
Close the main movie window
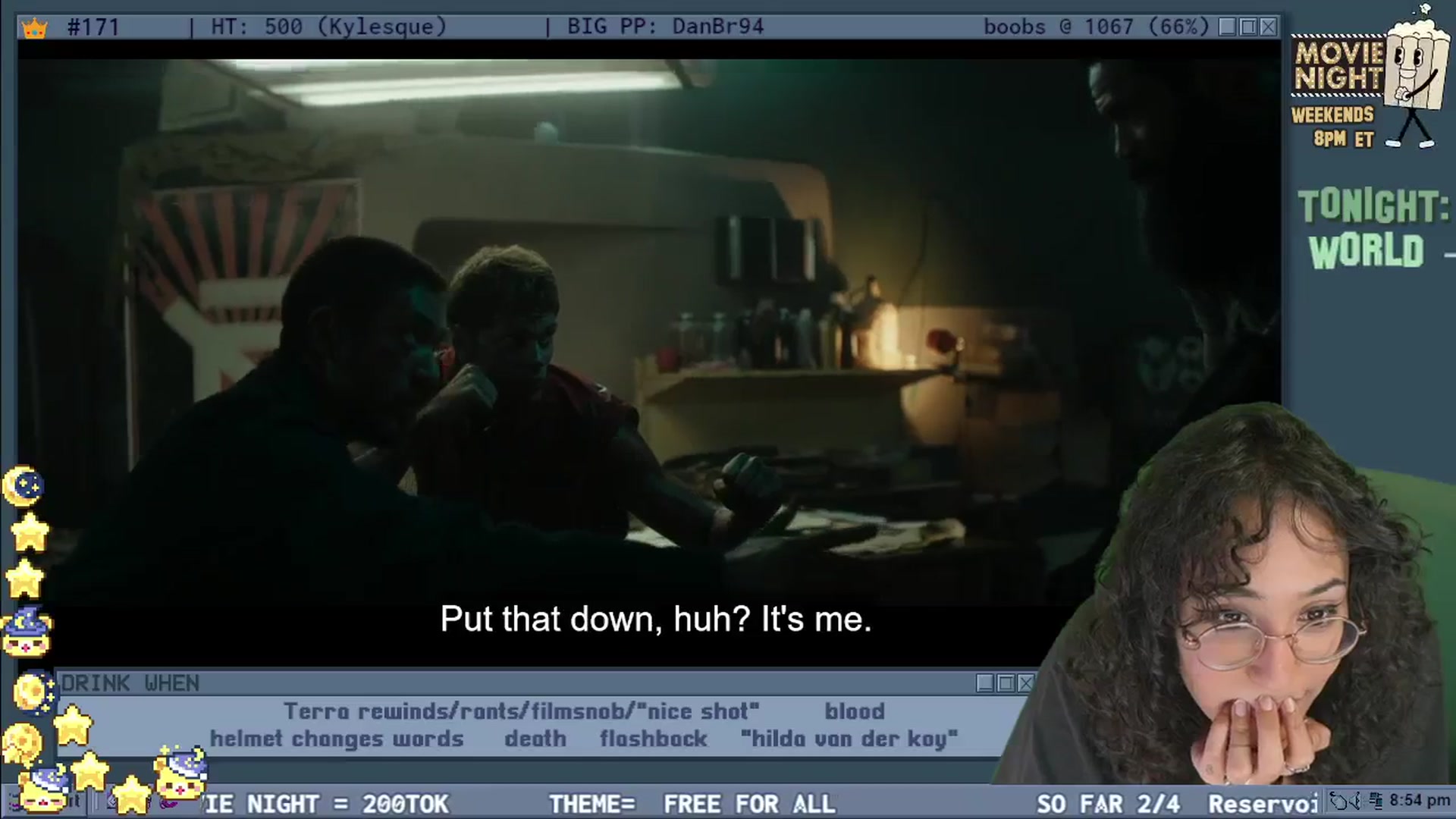click(1269, 27)
